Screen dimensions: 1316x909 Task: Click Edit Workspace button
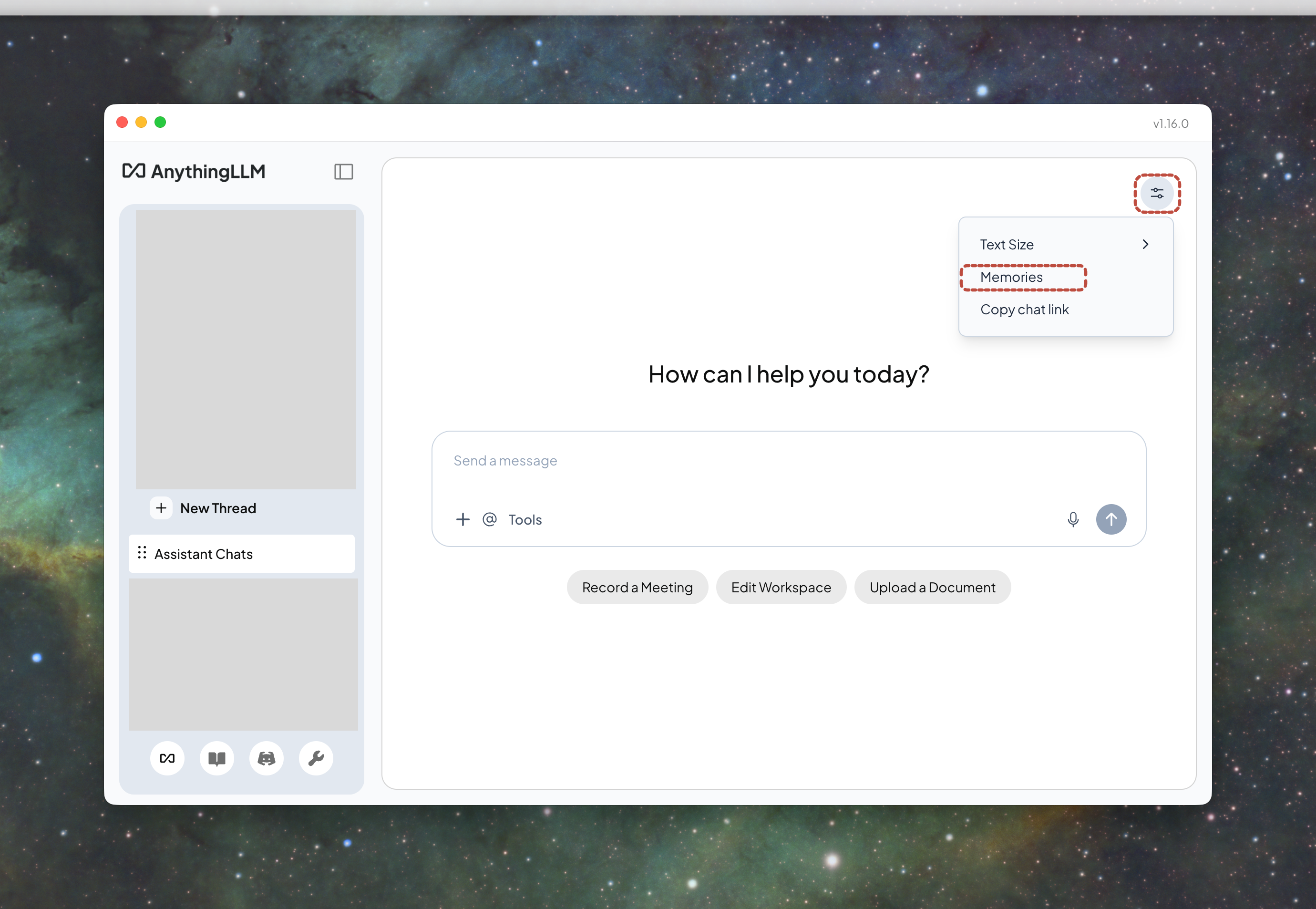point(781,587)
